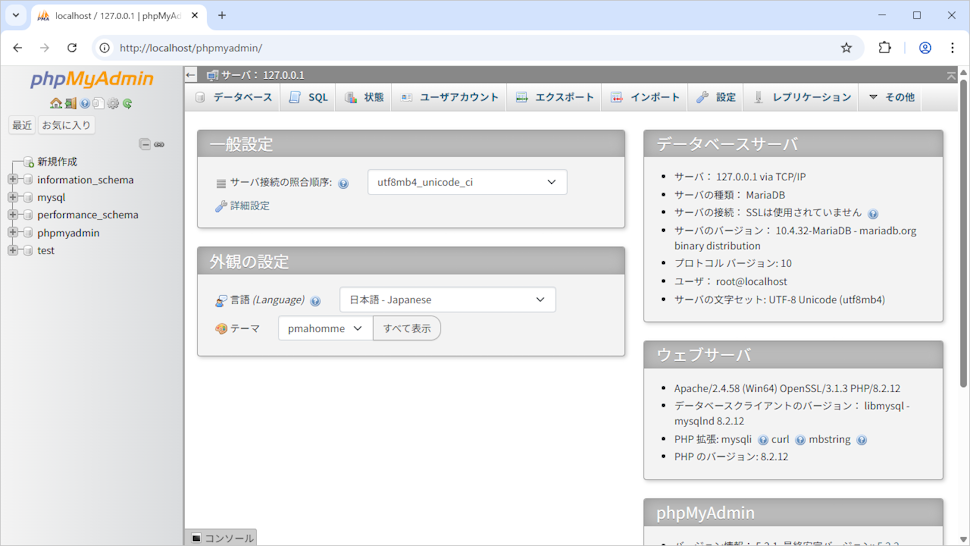The image size is (970, 546).
Task: Open the MySQL docs page icon in sidebar
Action: 98,103
